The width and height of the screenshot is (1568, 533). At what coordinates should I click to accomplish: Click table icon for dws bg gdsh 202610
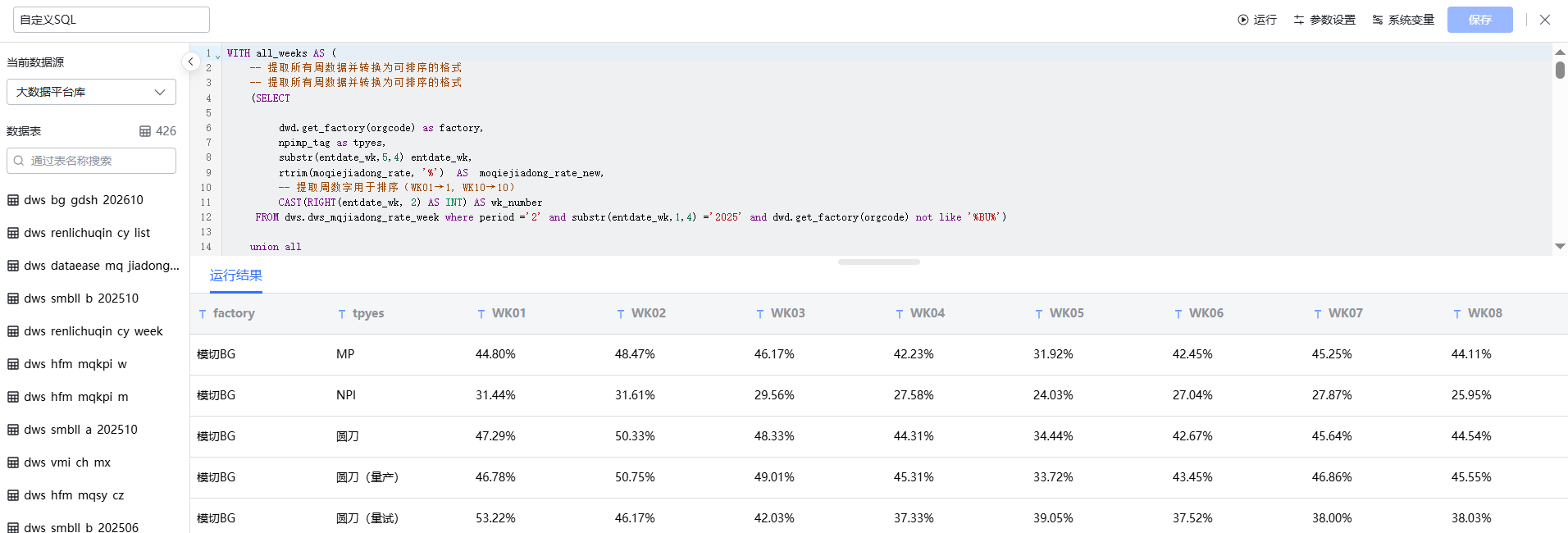(x=13, y=200)
